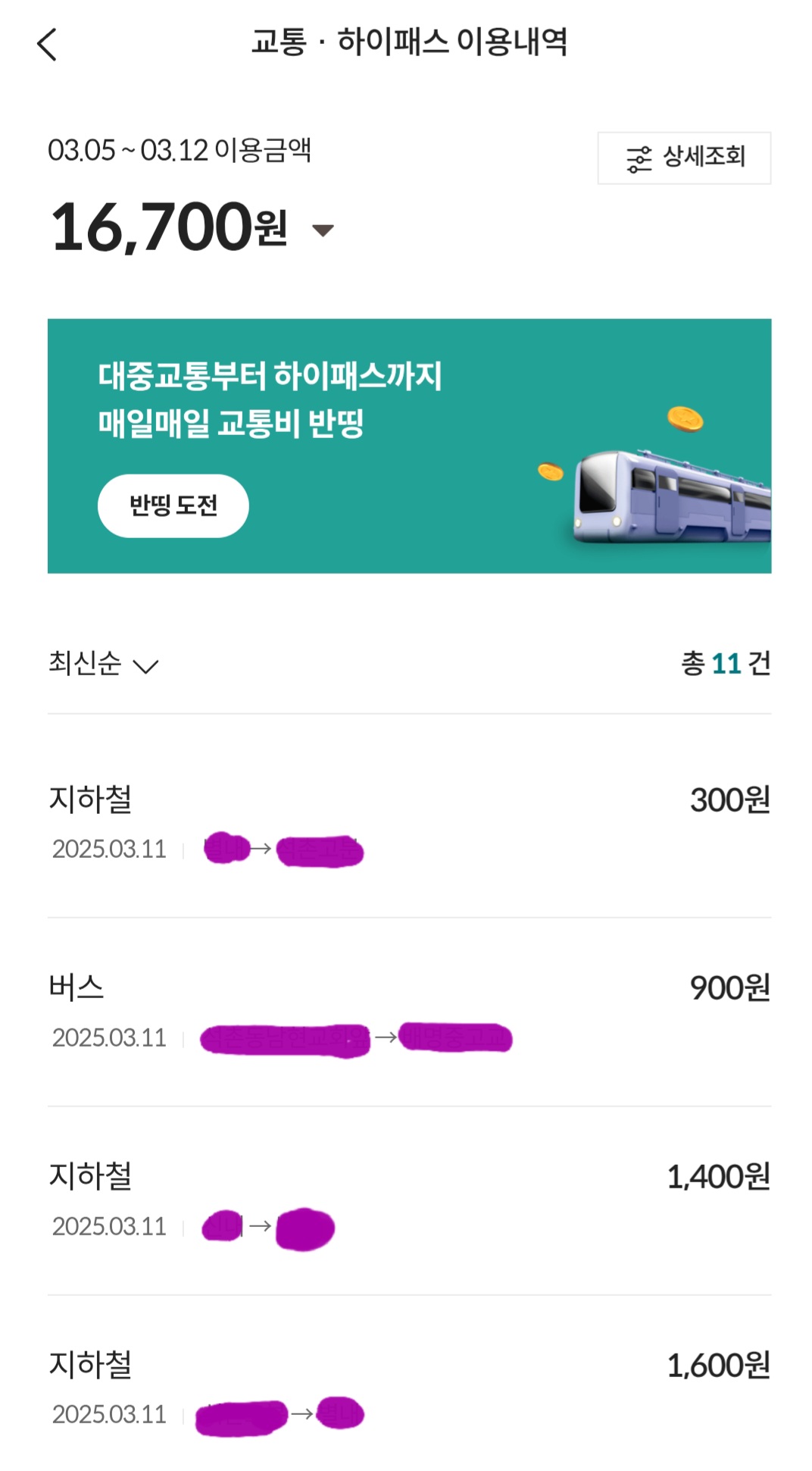Click the gold coin above the train

point(685,418)
